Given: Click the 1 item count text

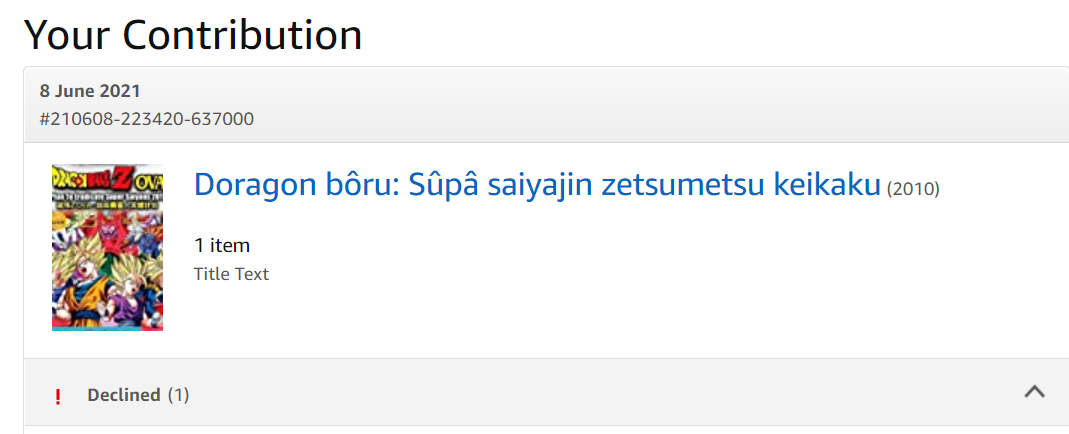Looking at the screenshot, I should tap(222, 245).
